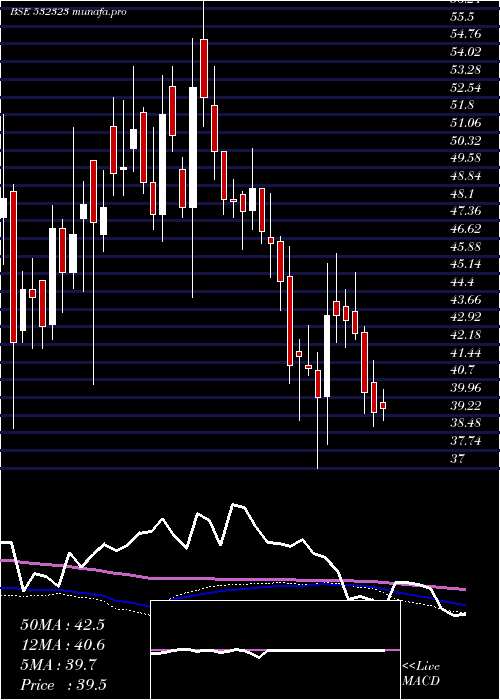500x700 pixels.
Task: Click the '50MA : 42.5' readout
Action: pos(62,625)
